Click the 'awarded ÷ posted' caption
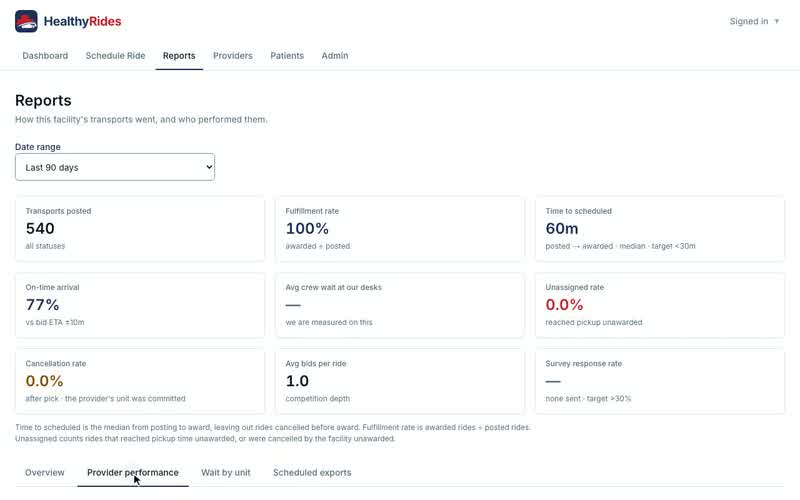Viewport: 800px width, 500px height. 318,246
